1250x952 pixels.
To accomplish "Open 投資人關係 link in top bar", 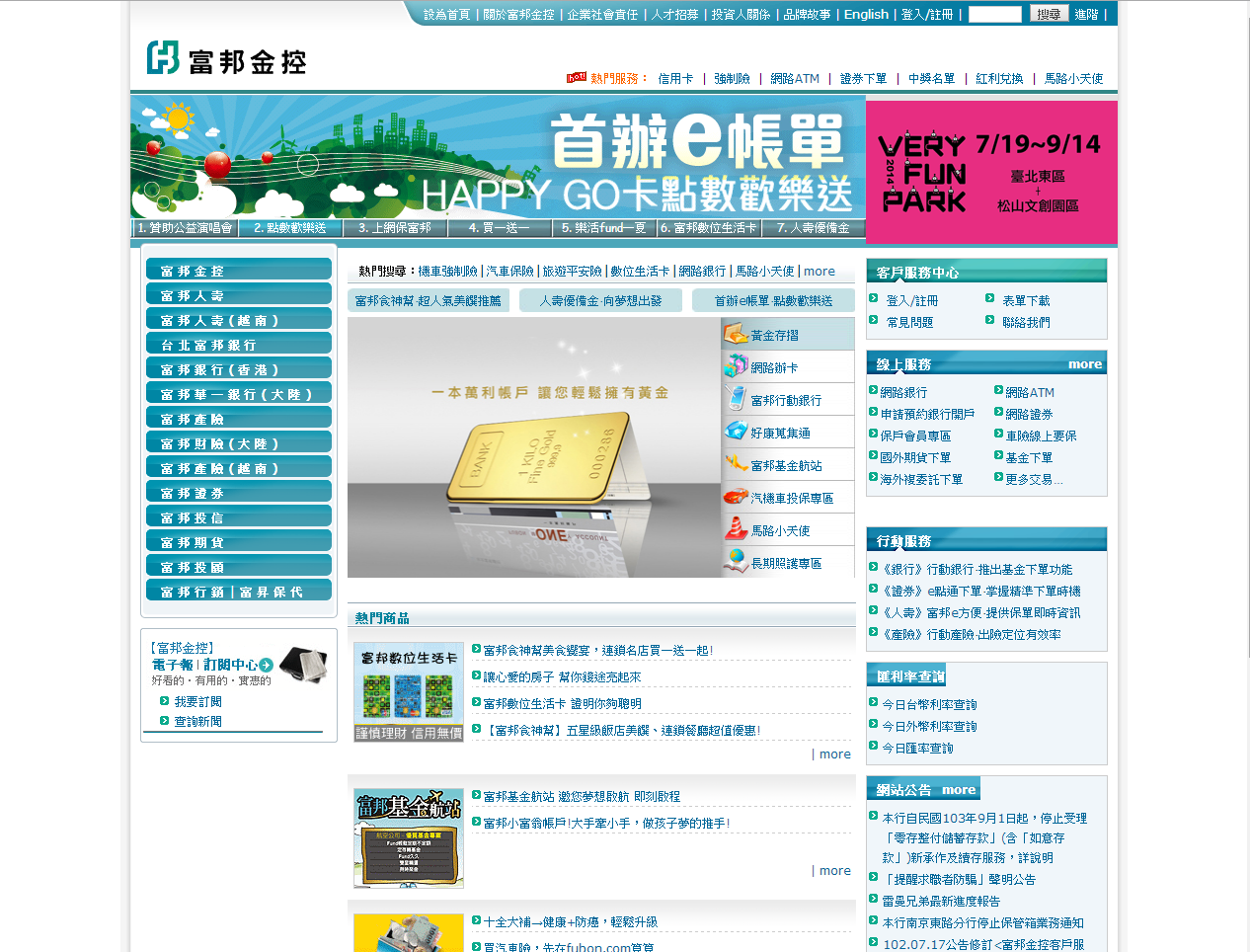I will pos(741,14).
